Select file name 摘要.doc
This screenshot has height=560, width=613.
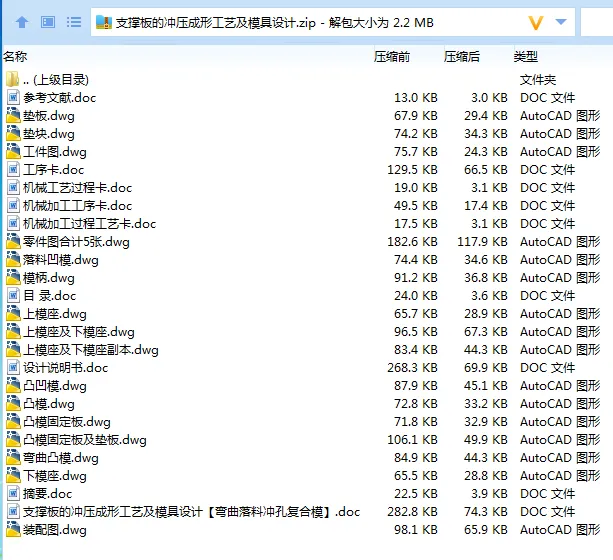tap(47, 494)
